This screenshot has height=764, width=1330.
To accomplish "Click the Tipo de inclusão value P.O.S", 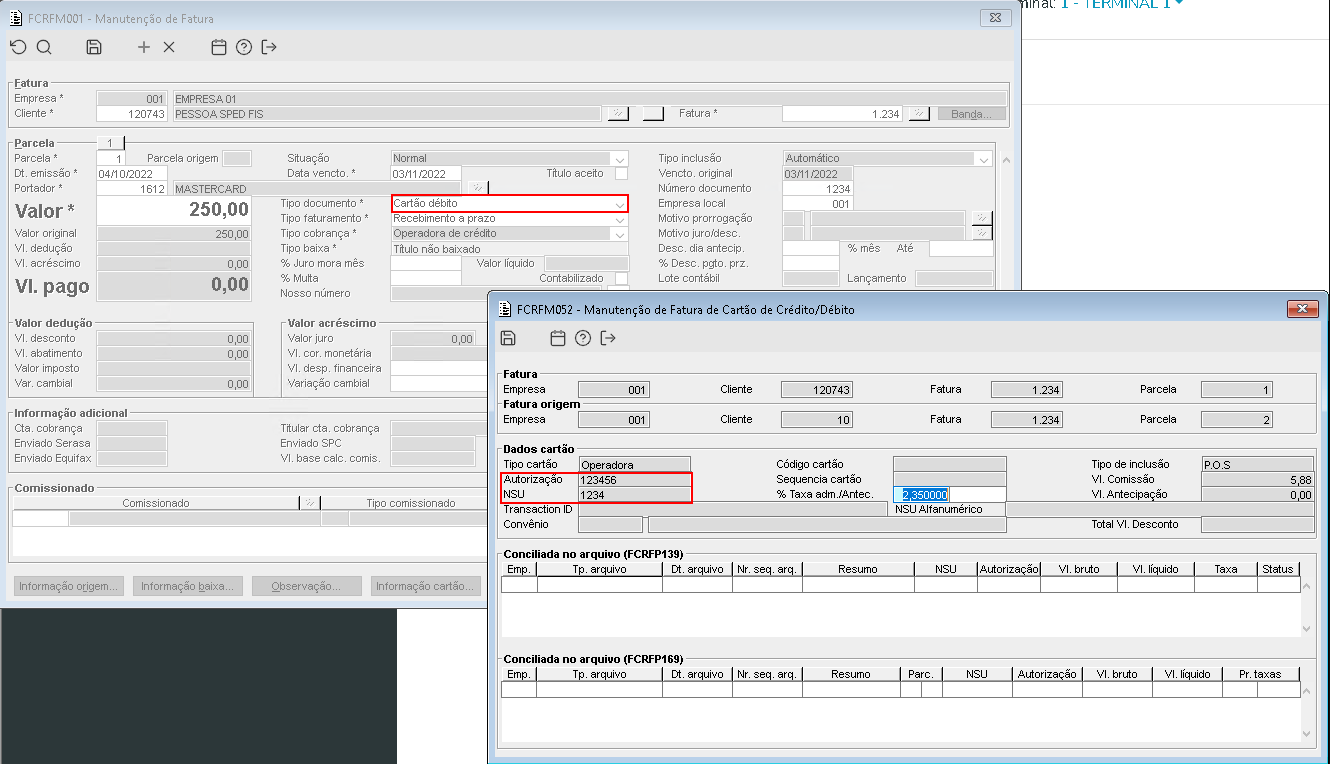I will click(1258, 464).
